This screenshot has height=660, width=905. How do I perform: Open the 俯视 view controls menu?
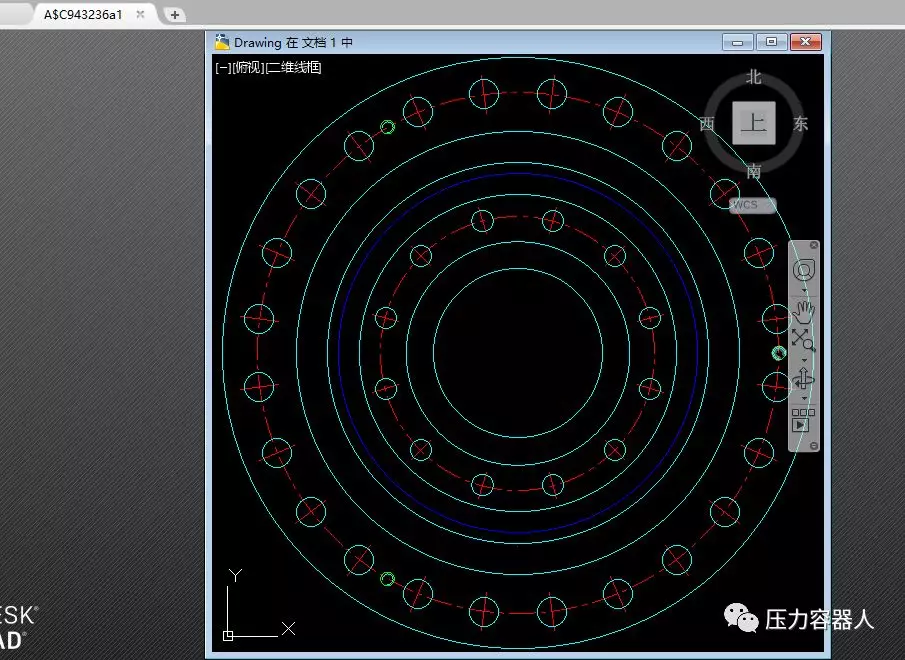point(249,68)
